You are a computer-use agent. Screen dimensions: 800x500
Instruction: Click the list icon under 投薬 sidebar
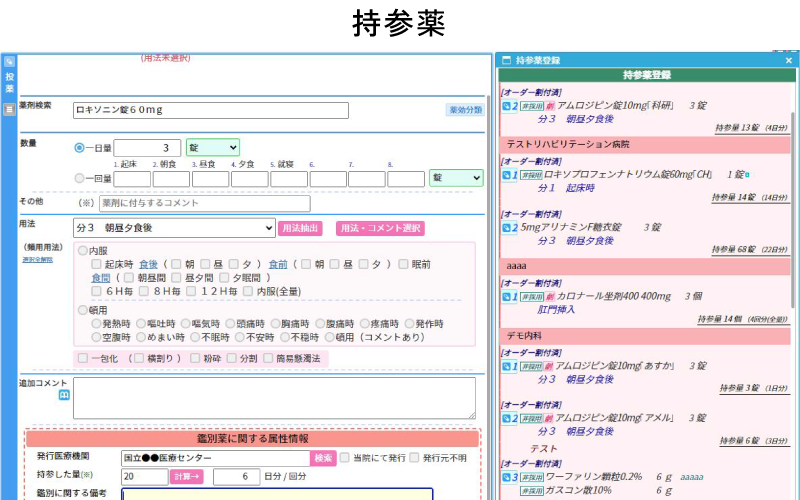9,109
